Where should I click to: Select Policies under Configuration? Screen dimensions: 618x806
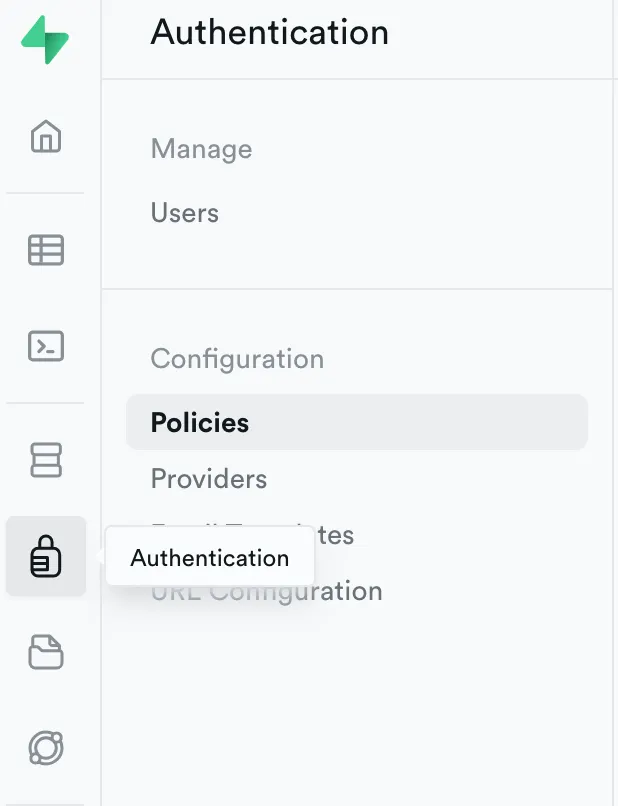click(200, 423)
